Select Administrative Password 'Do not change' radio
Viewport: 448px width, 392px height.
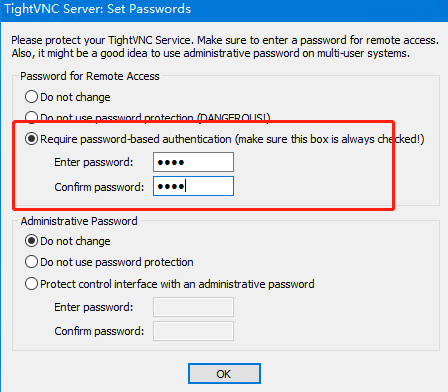[x=31, y=241]
